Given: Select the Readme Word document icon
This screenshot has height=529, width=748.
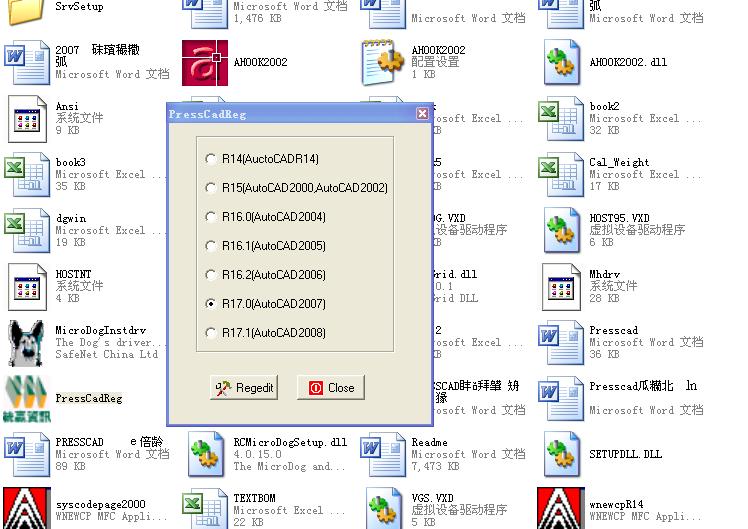Looking at the screenshot, I should (382, 455).
